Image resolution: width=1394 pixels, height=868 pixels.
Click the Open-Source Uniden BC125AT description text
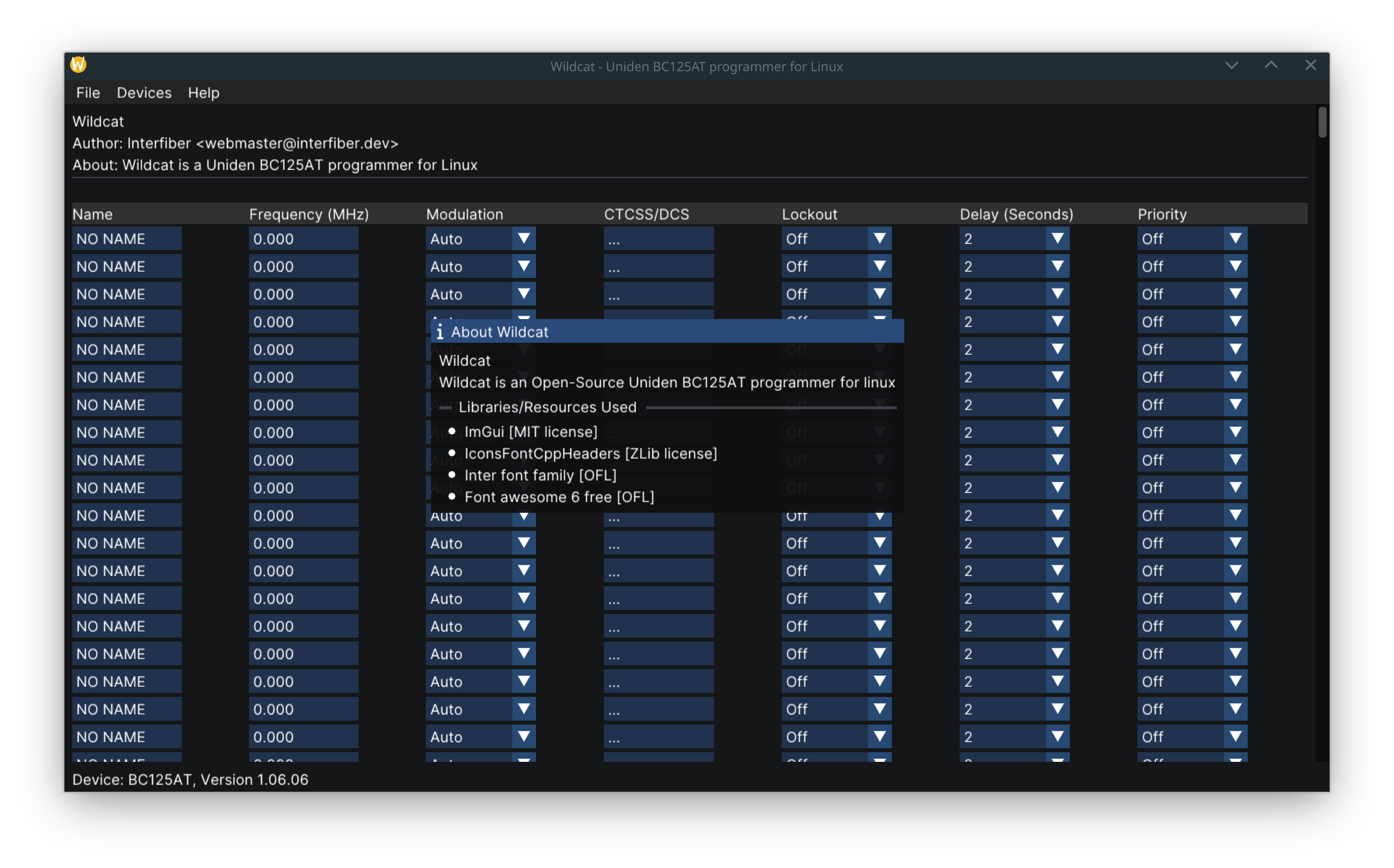[667, 382]
